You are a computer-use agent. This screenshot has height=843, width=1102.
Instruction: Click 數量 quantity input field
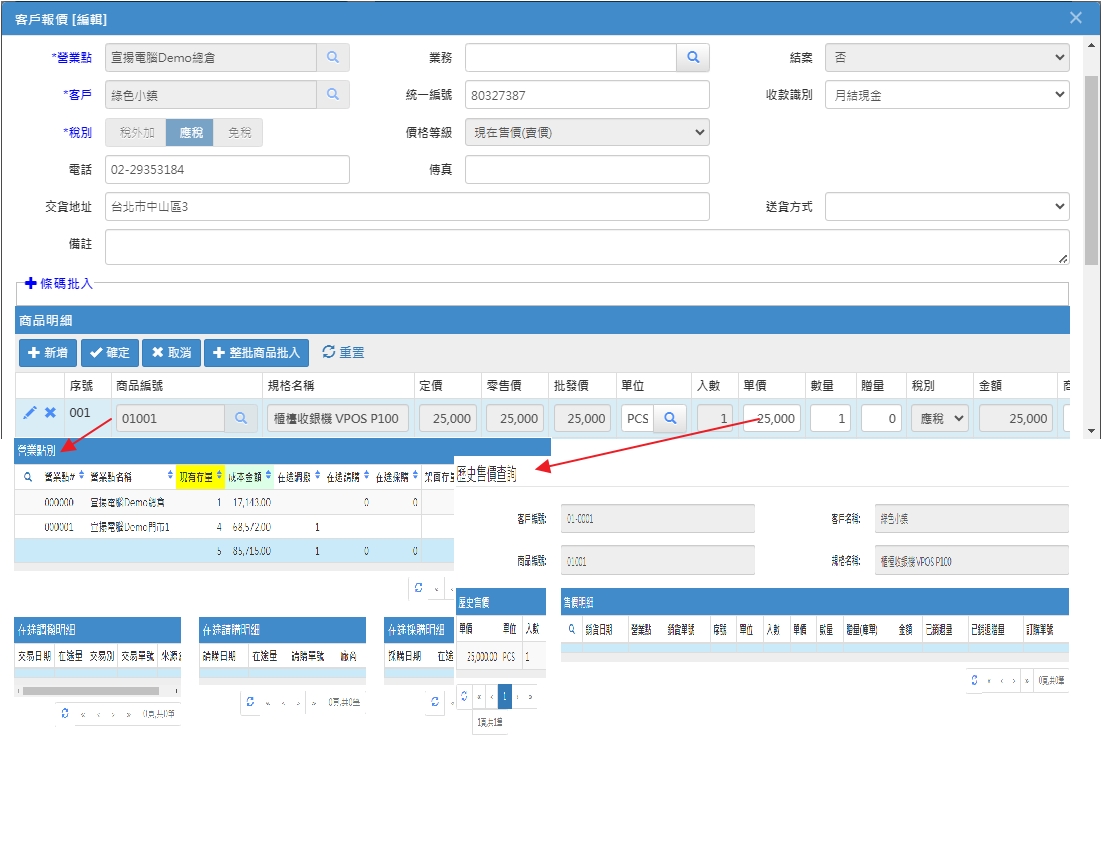coord(830,418)
